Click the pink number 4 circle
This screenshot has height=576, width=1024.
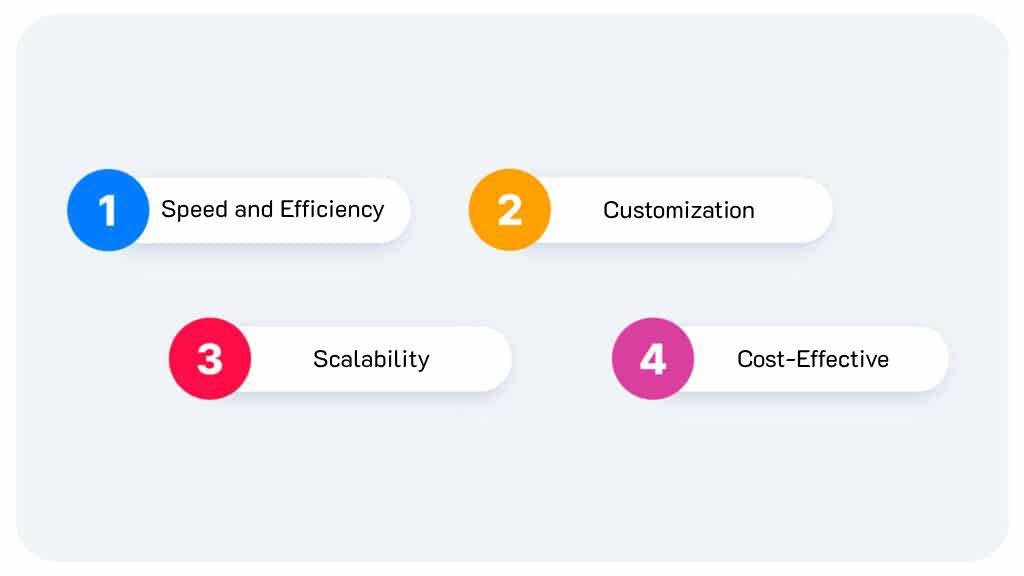(652, 359)
